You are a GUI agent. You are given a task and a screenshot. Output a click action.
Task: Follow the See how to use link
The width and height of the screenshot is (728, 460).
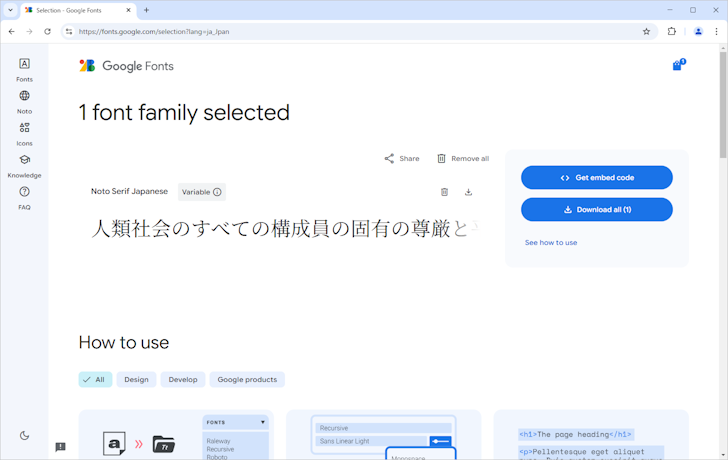pos(551,243)
